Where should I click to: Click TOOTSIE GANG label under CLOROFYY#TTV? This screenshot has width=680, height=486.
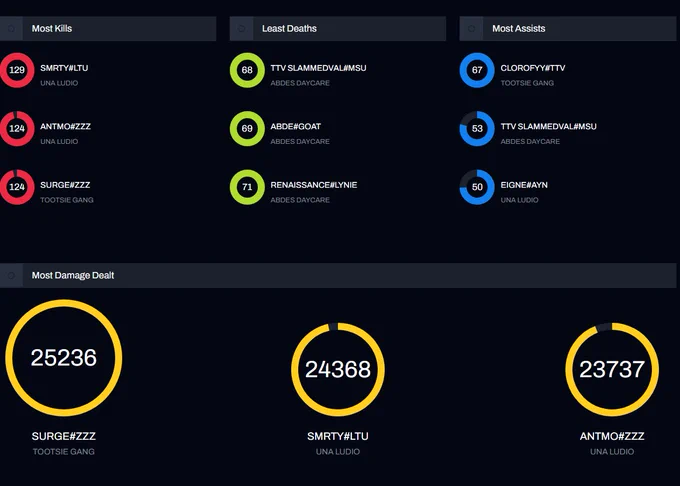[527, 83]
